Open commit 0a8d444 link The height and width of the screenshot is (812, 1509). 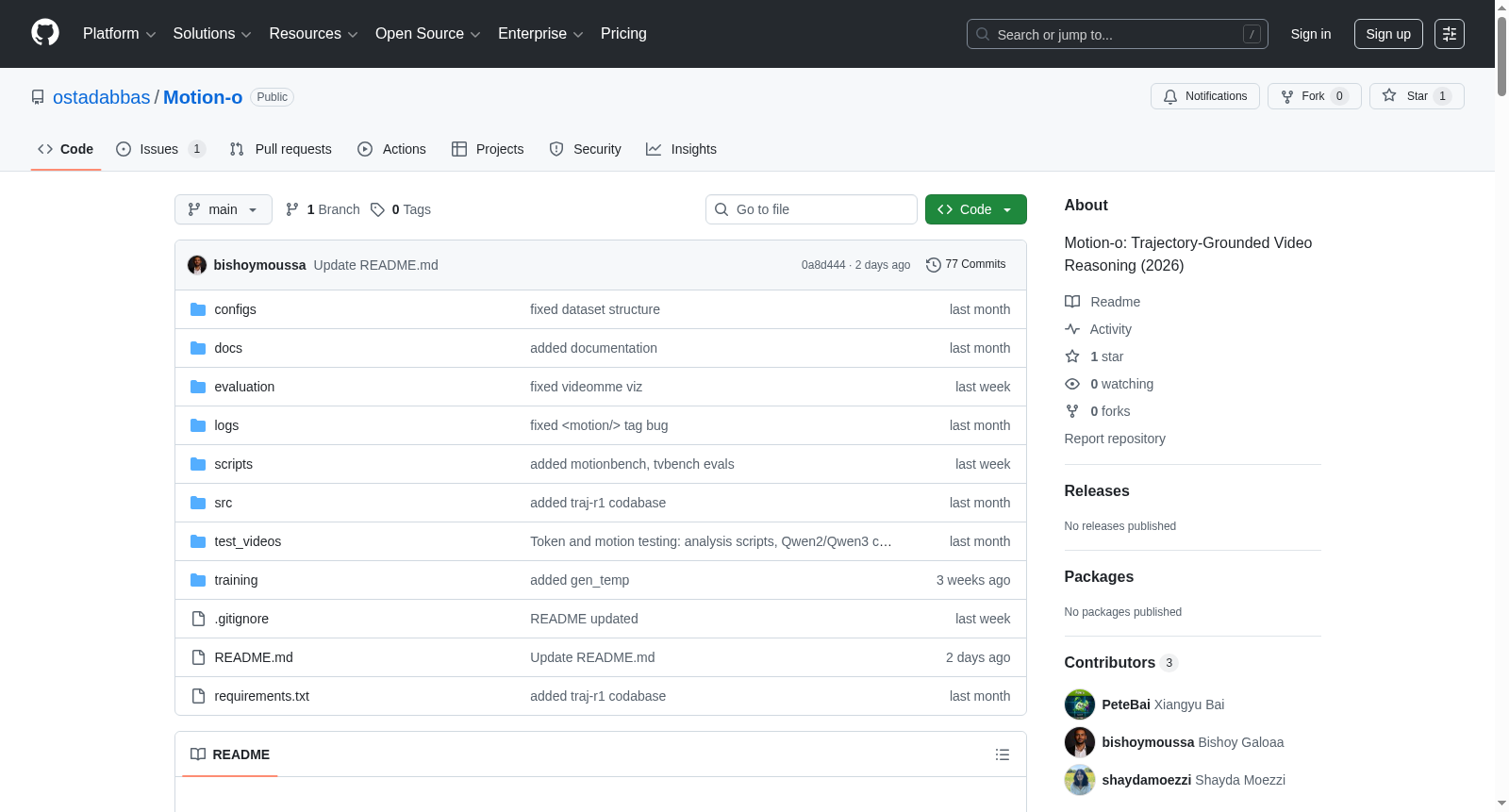823,265
